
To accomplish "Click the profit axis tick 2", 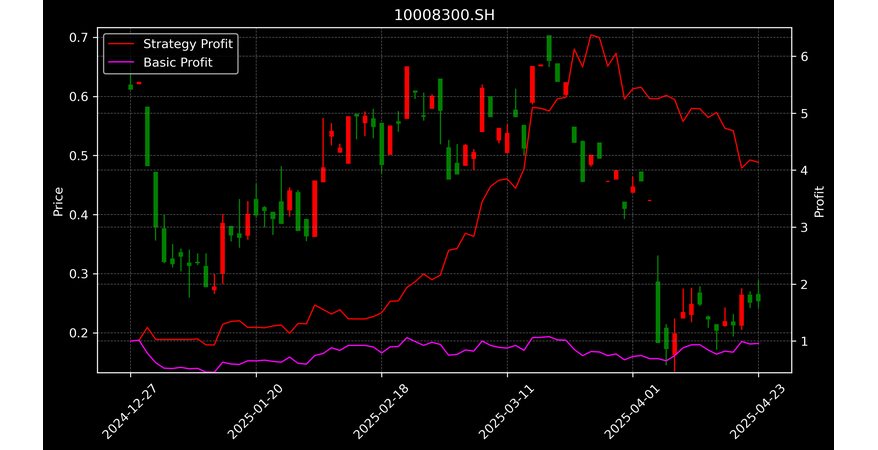I will pos(804,284).
